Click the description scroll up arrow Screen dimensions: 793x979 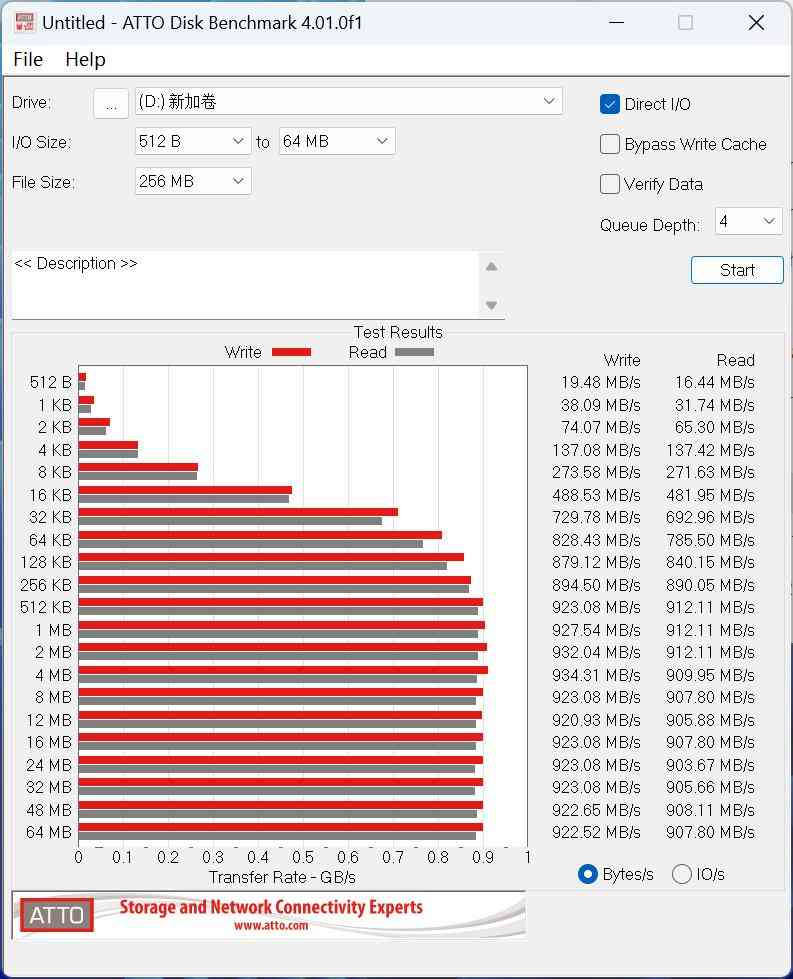[x=491, y=267]
